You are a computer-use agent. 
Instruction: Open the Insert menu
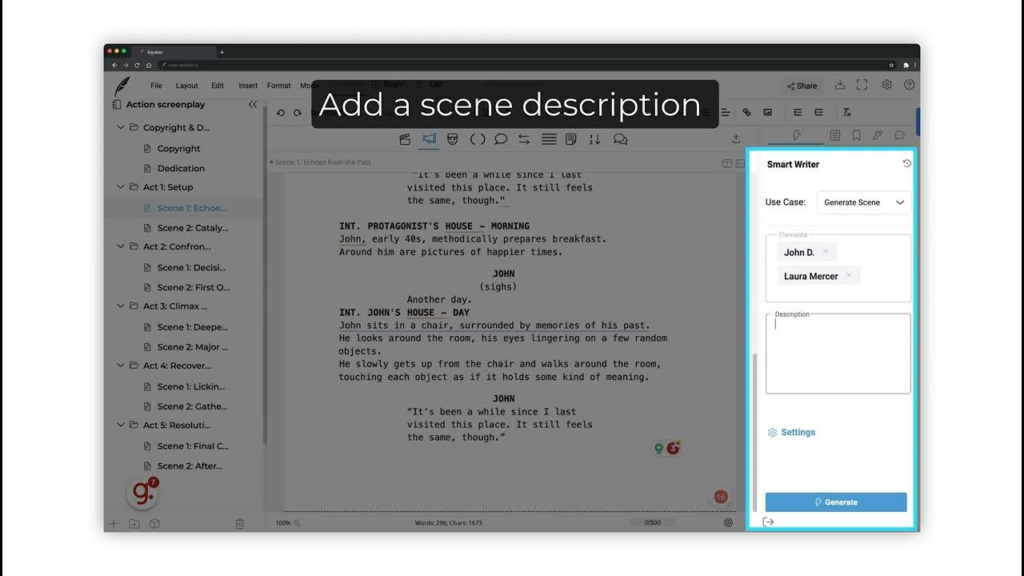pos(248,86)
